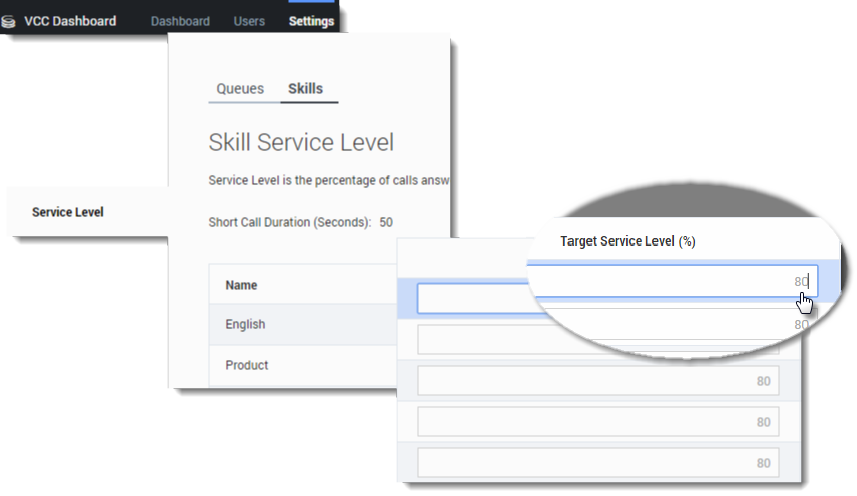The height and width of the screenshot is (496, 857).
Task: Click the second-row service level input
Action: click(x=597, y=340)
